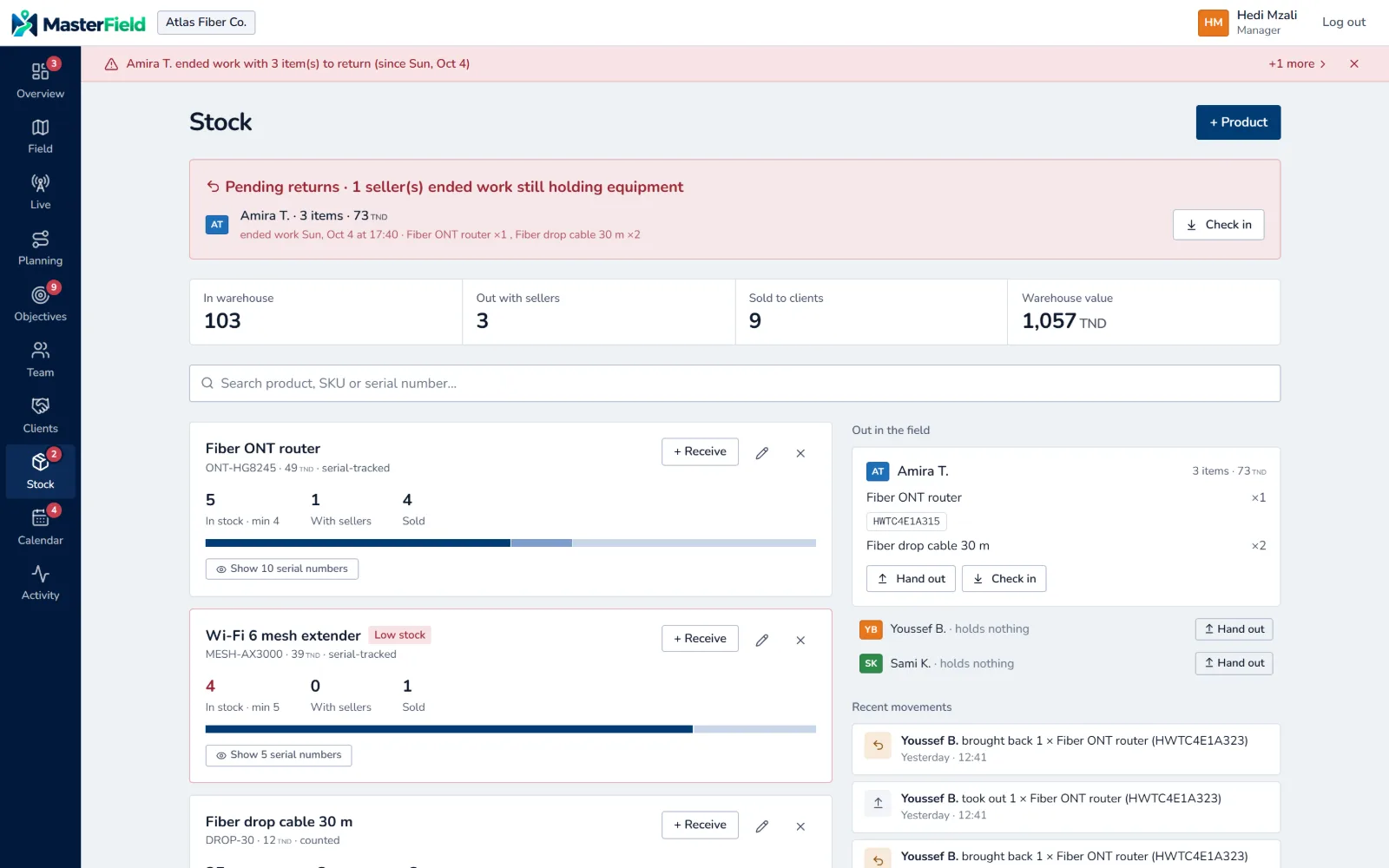Hand out items to Amira T.
Image resolution: width=1389 pixels, height=868 pixels.
[911, 579]
